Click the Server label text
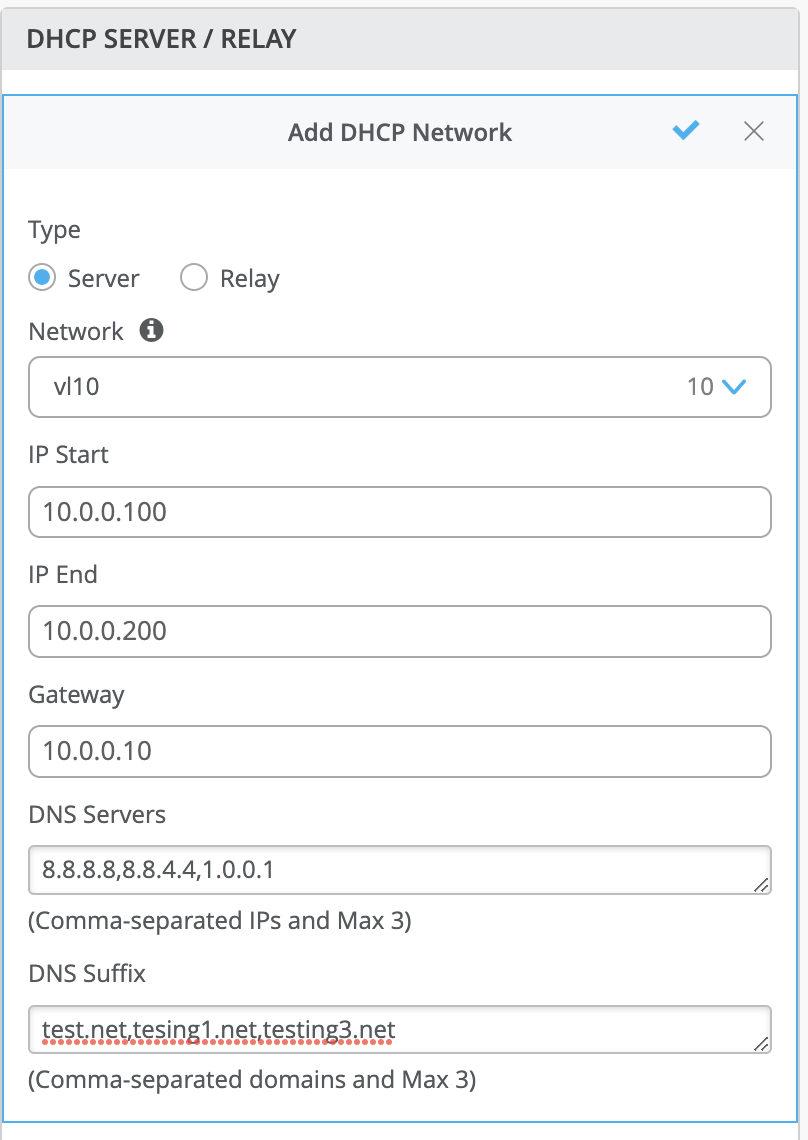 click(103, 279)
